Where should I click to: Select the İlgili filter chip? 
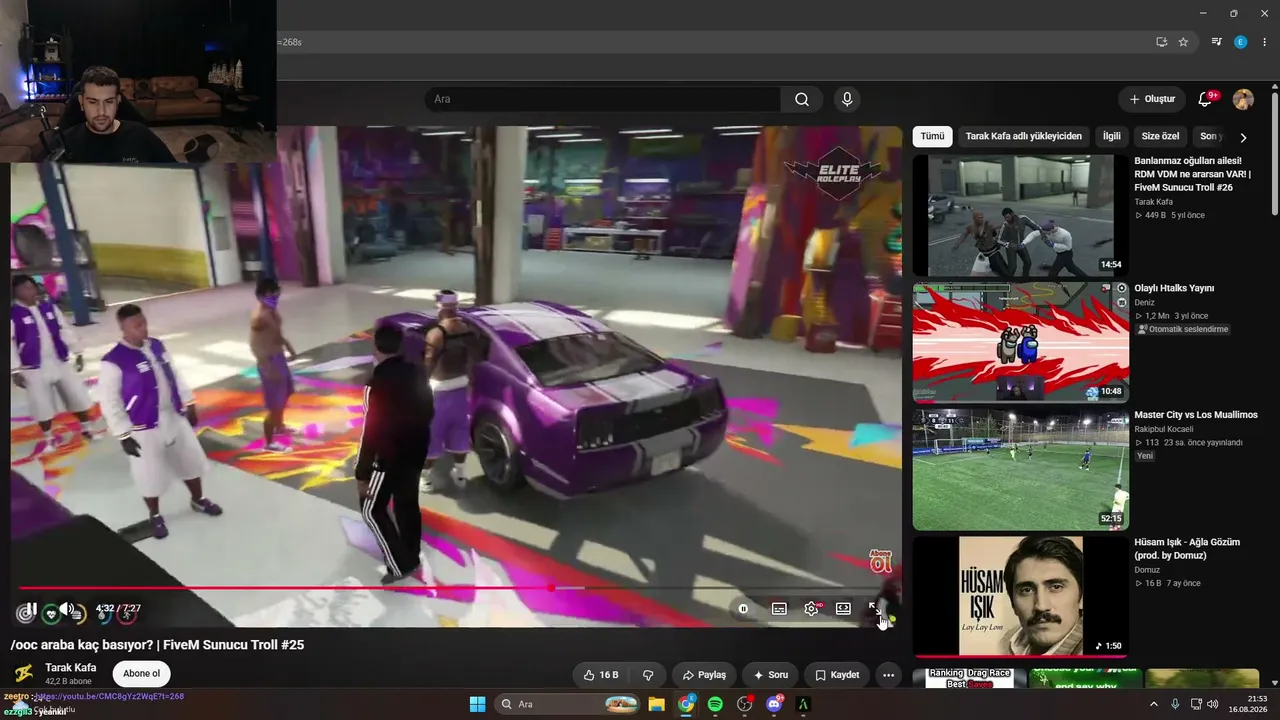click(1112, 136)
